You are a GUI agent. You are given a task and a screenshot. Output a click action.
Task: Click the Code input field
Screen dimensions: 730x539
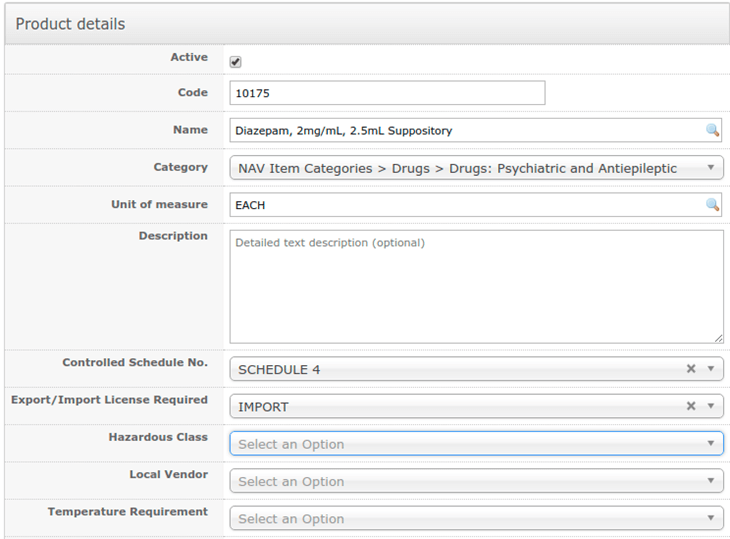tap(387, 93)
